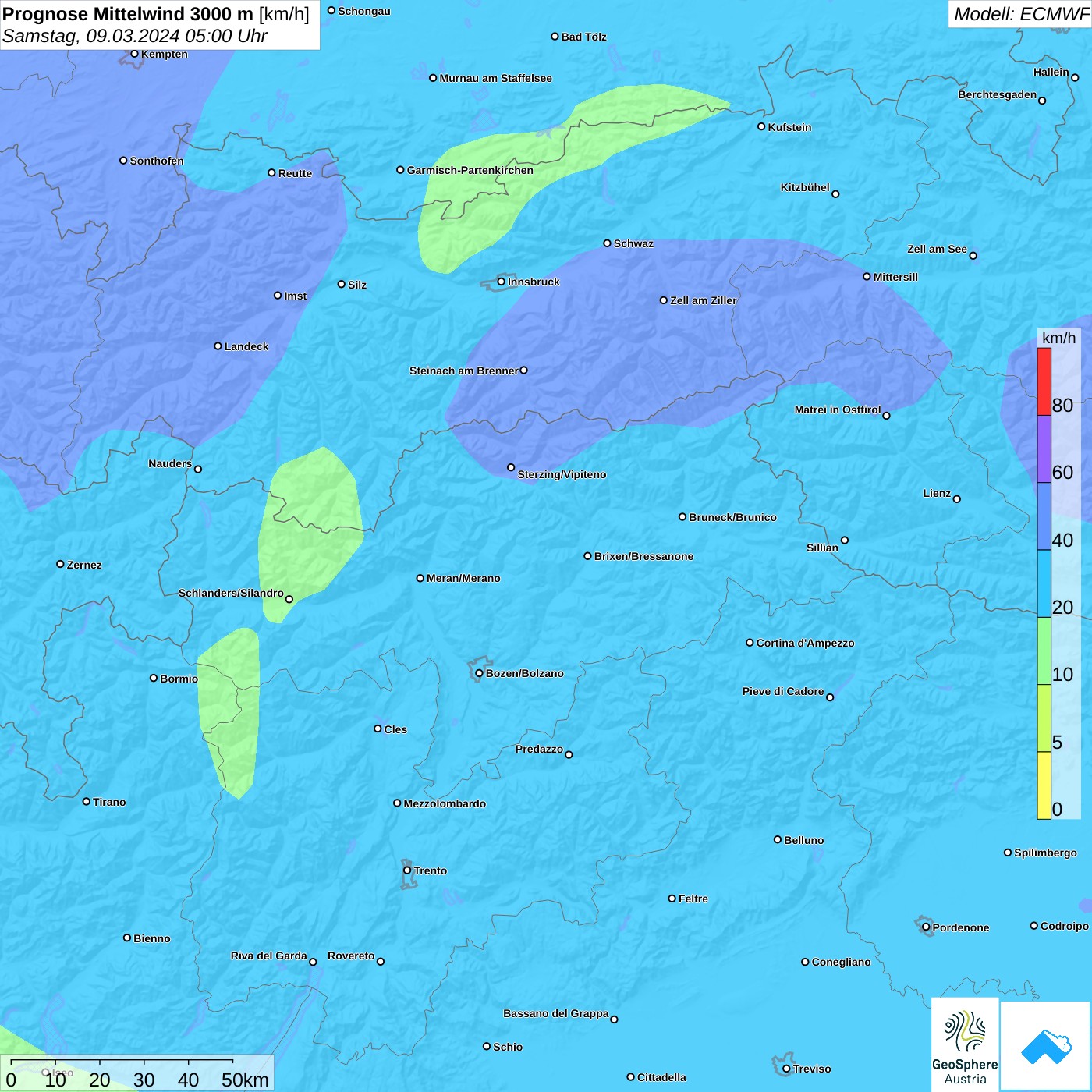Click the 'Matrei in Osttirol' label
This screenshot has width=1092, height=1092.
[x=838, y=409]
